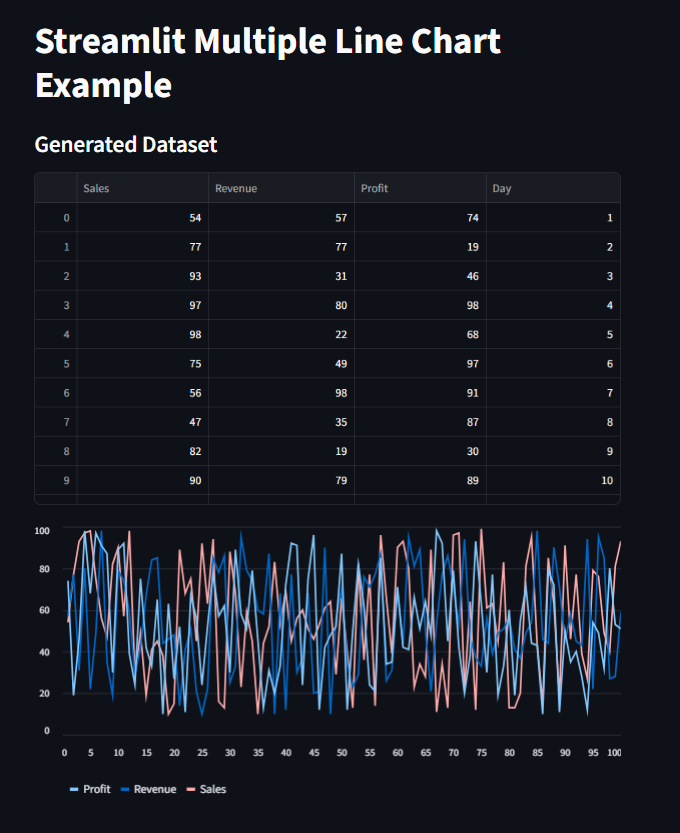Click the Profit cell showing 74
This screenshot has width=680, height=833.
tap(420, 217)
